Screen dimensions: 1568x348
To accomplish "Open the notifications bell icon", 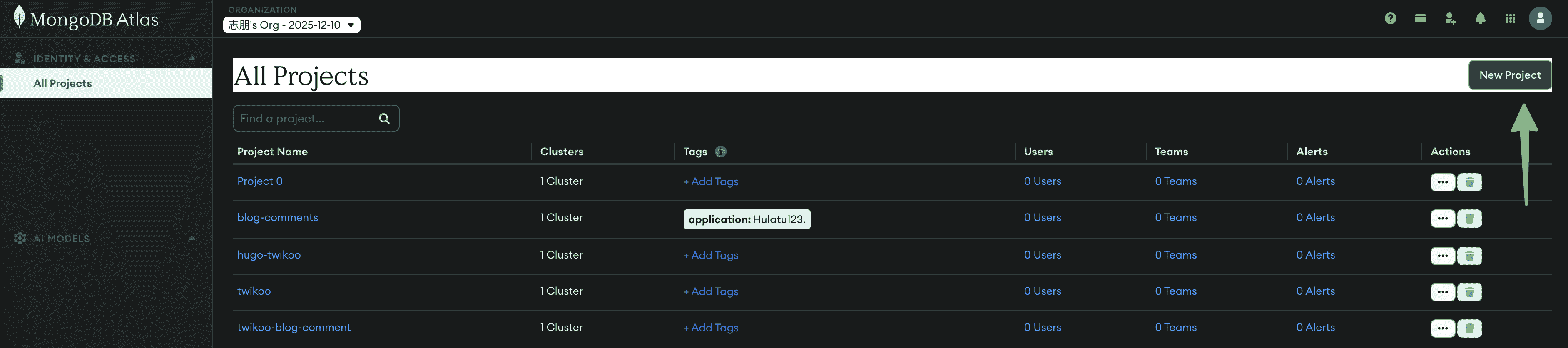I will pos(1480,19).
